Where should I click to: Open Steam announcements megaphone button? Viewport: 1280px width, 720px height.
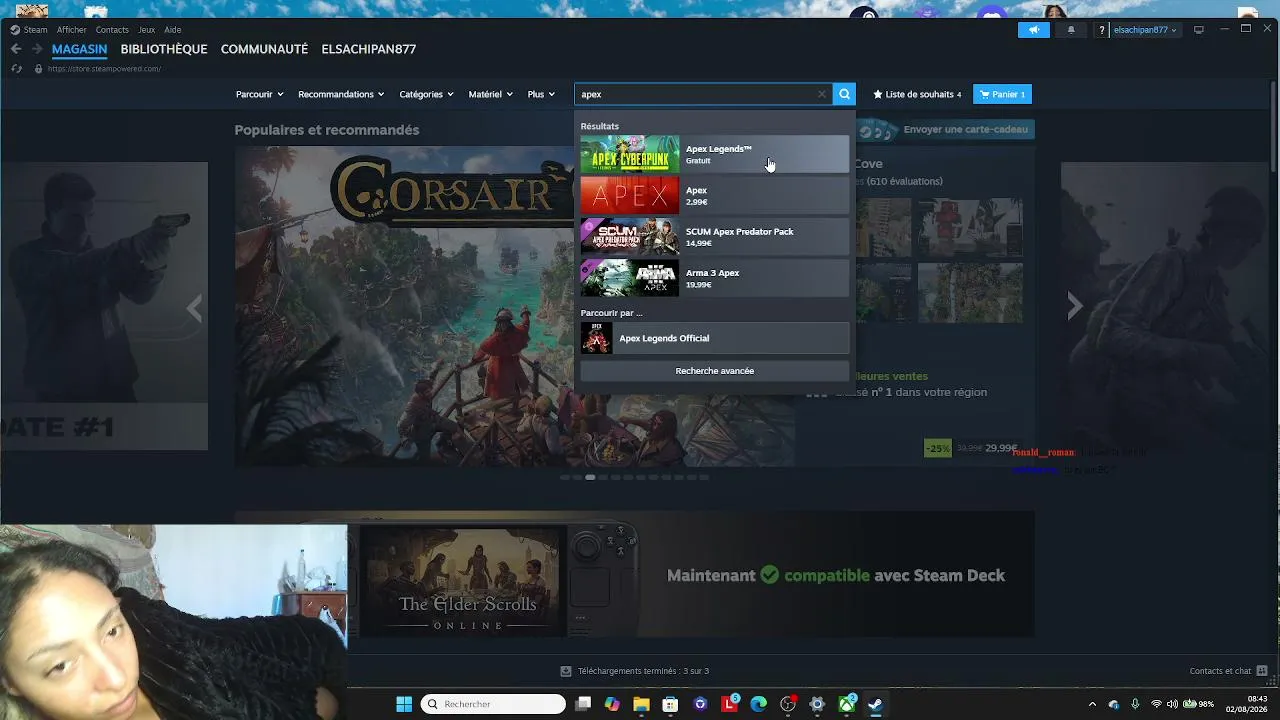point(1034,30)
